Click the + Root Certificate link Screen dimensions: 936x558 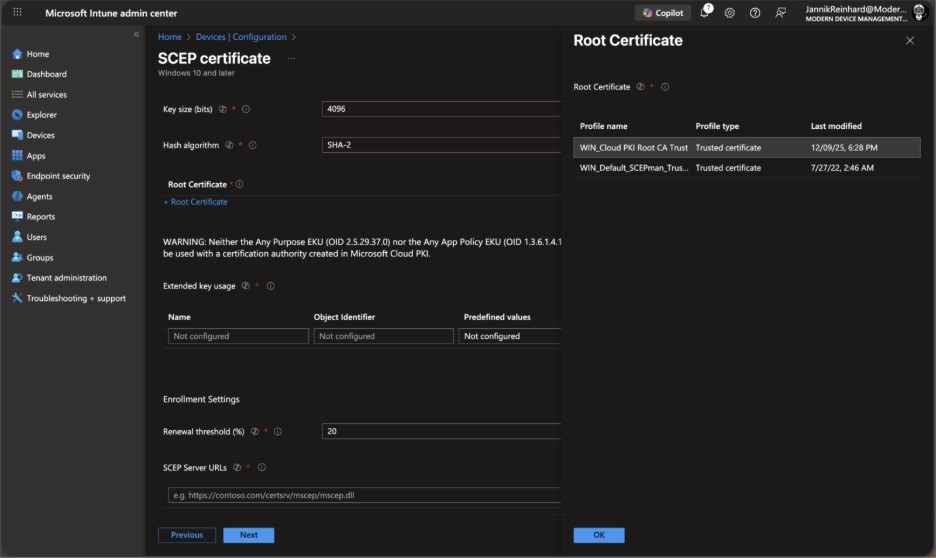195,202
